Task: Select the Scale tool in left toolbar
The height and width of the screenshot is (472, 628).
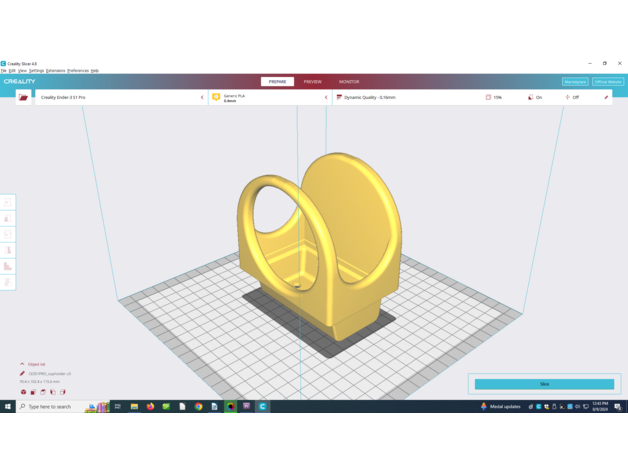Action: pyautogui.click(x=8, y=218)
